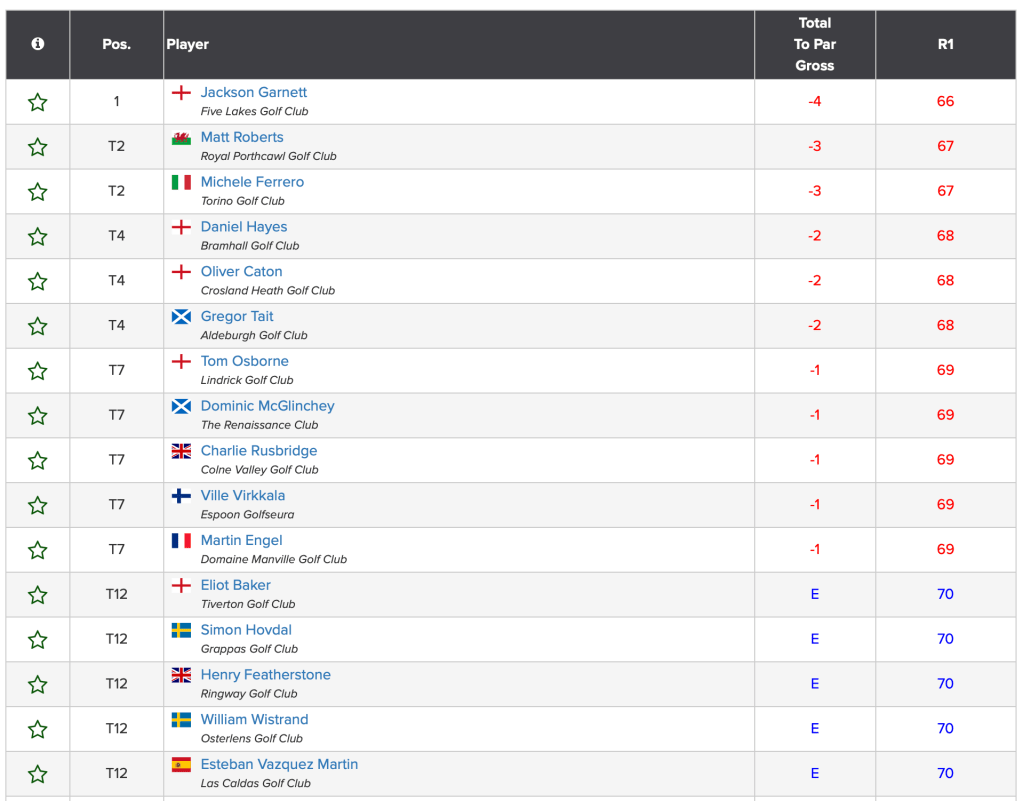
Task: Sort by the Pos. column header
Action: pos(117,44)
